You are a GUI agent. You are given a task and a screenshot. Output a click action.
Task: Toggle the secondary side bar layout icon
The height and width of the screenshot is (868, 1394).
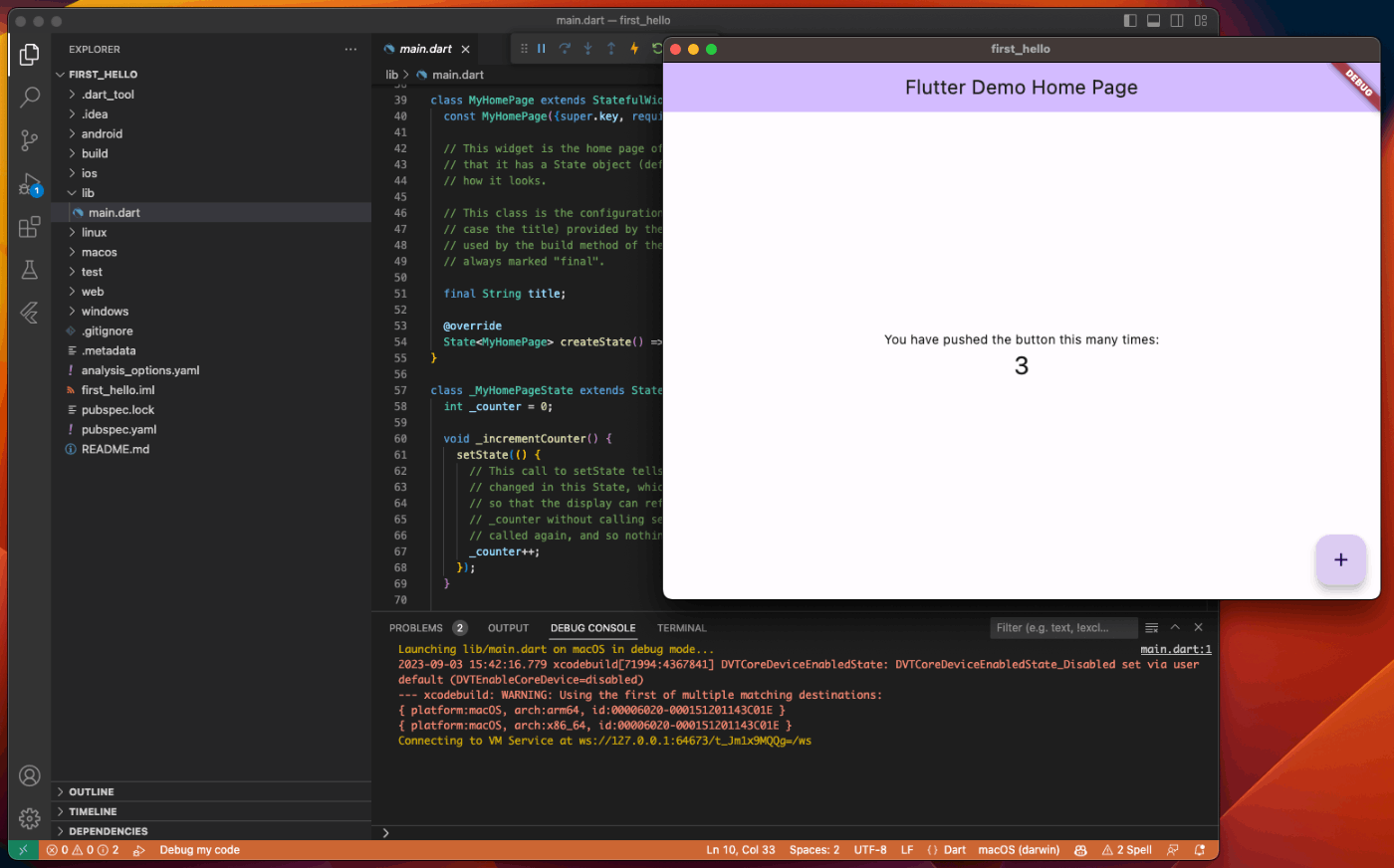[1177, 20]
